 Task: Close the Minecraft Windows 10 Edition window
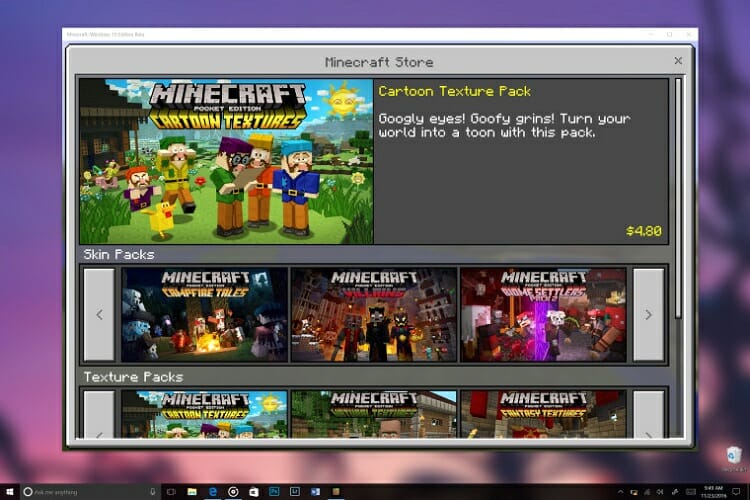tap(688, 34)
